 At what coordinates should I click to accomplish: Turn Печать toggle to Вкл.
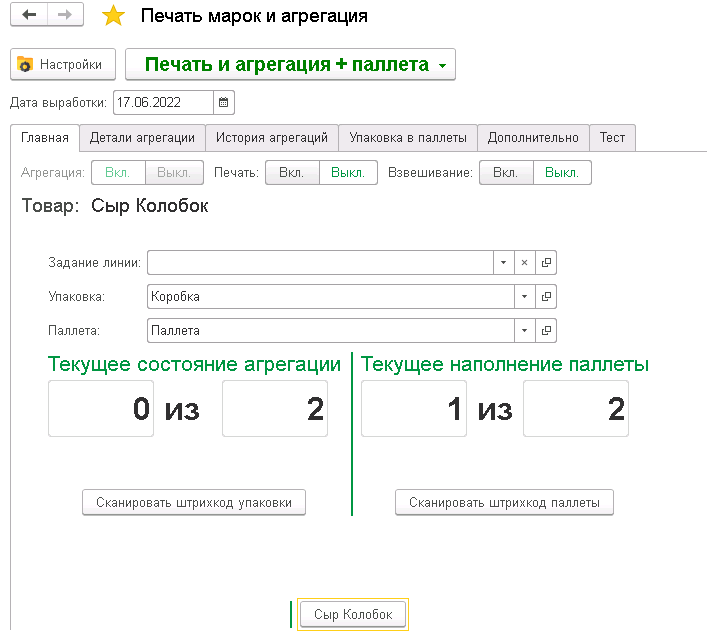pyautogui.click(x=291, y=173)
